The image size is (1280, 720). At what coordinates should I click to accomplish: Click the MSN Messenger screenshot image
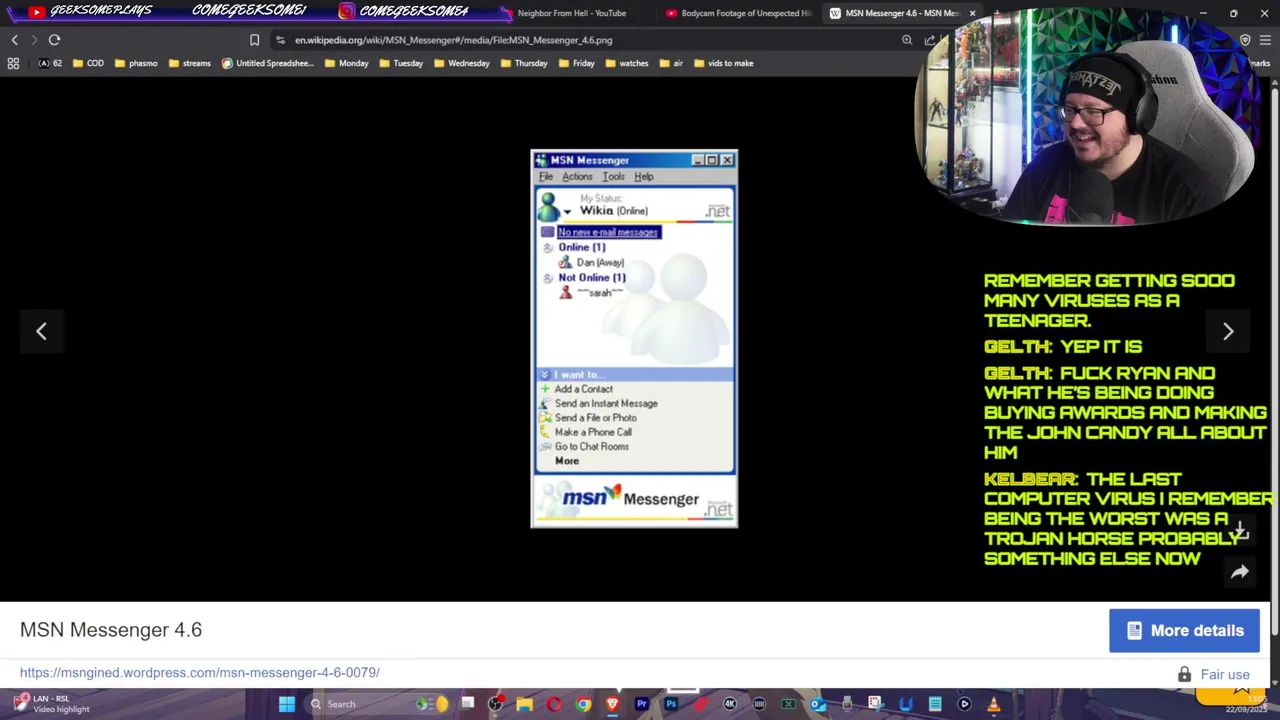(x=634, y=339)
